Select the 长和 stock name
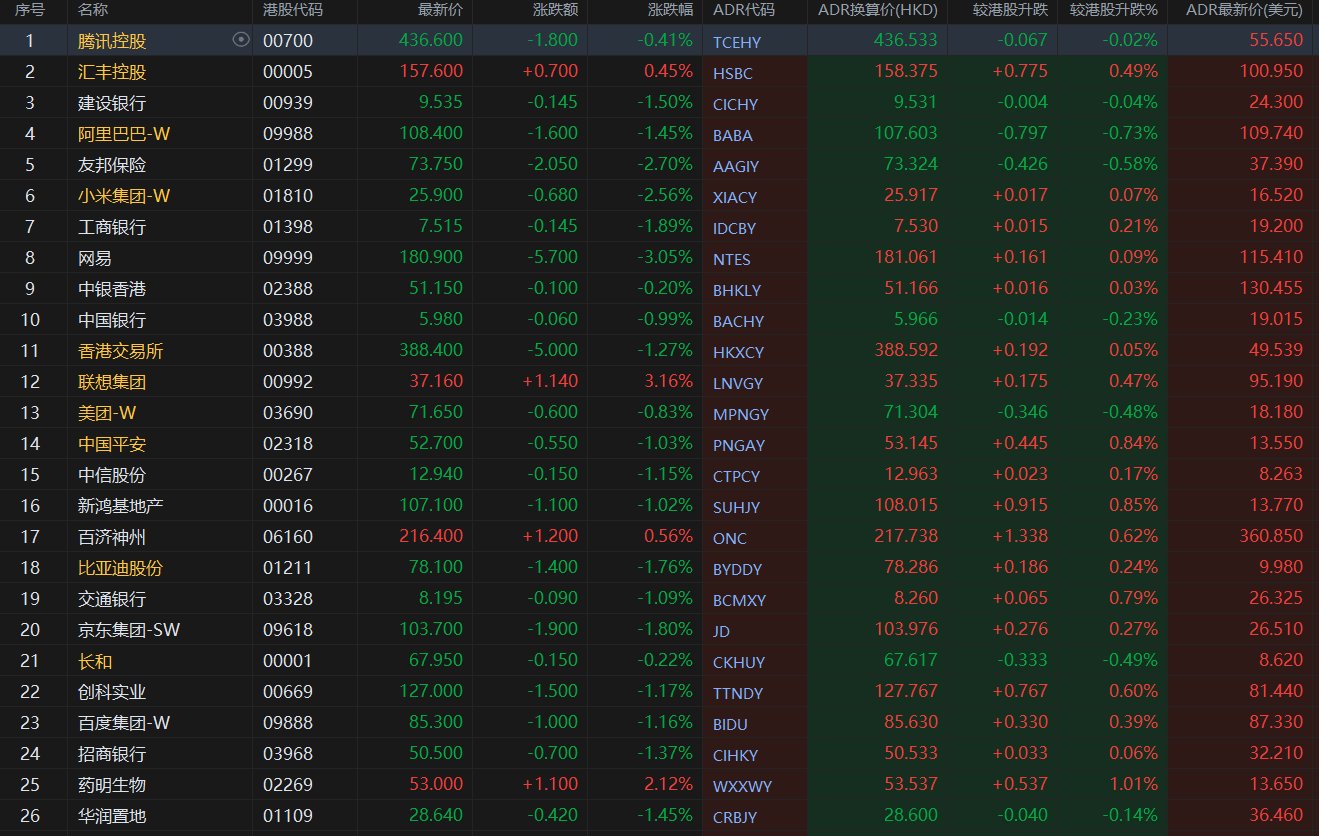 click(95, 661)
